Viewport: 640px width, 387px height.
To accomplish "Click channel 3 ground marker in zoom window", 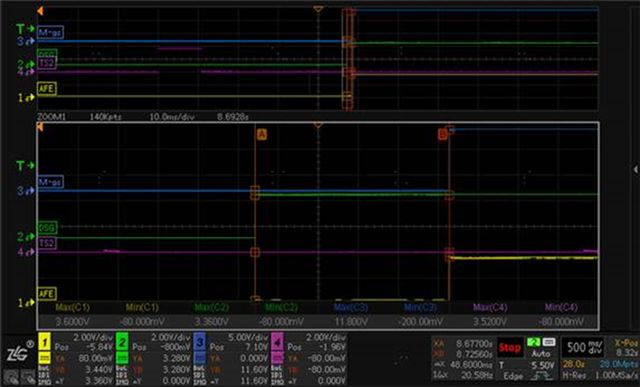I will [26, 191].
